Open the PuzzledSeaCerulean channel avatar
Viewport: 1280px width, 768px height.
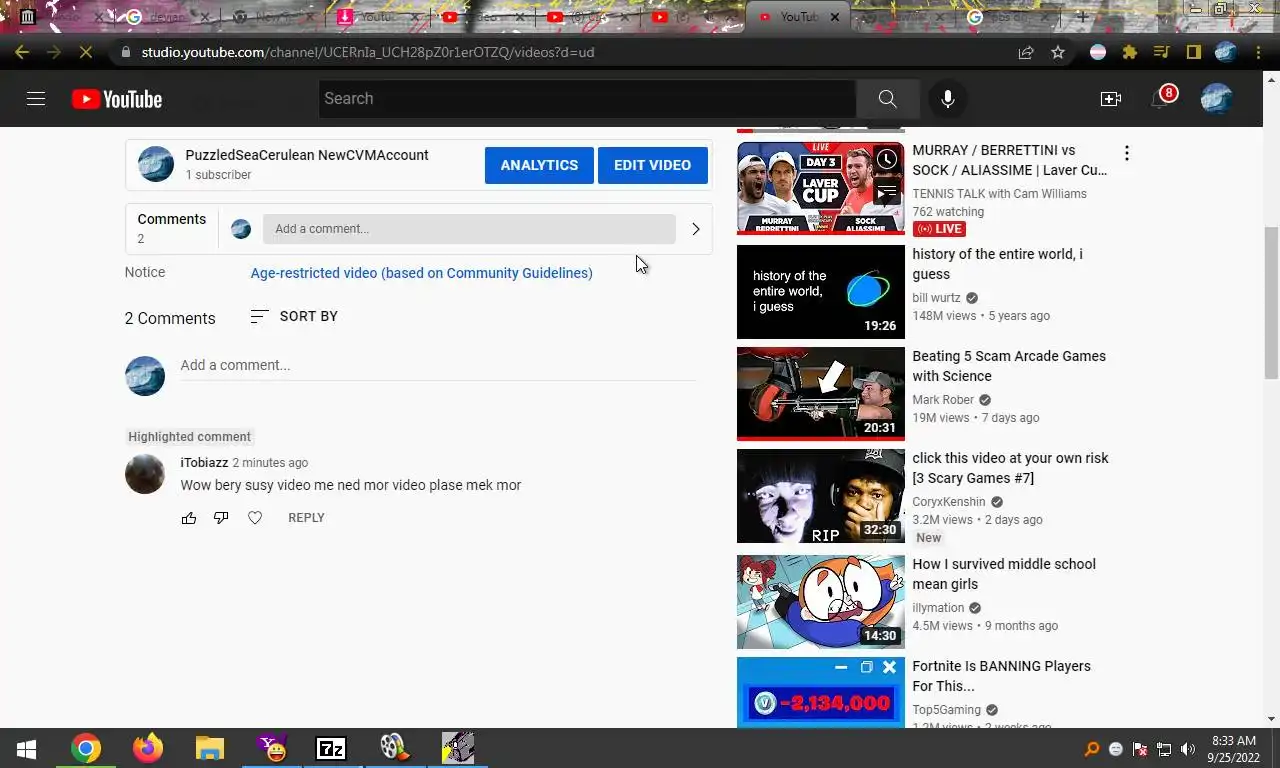tap(156, 164)
